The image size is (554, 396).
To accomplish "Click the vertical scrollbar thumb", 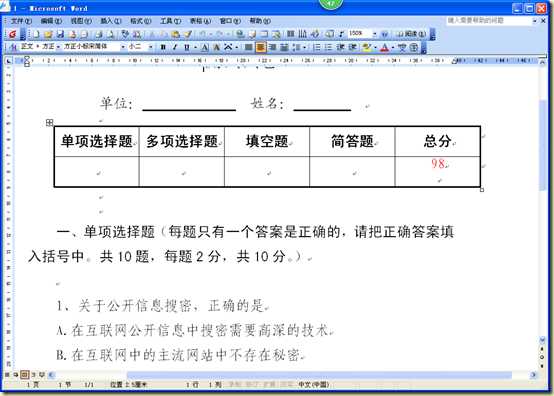I will pyautogui.click(x=543, y=145).
